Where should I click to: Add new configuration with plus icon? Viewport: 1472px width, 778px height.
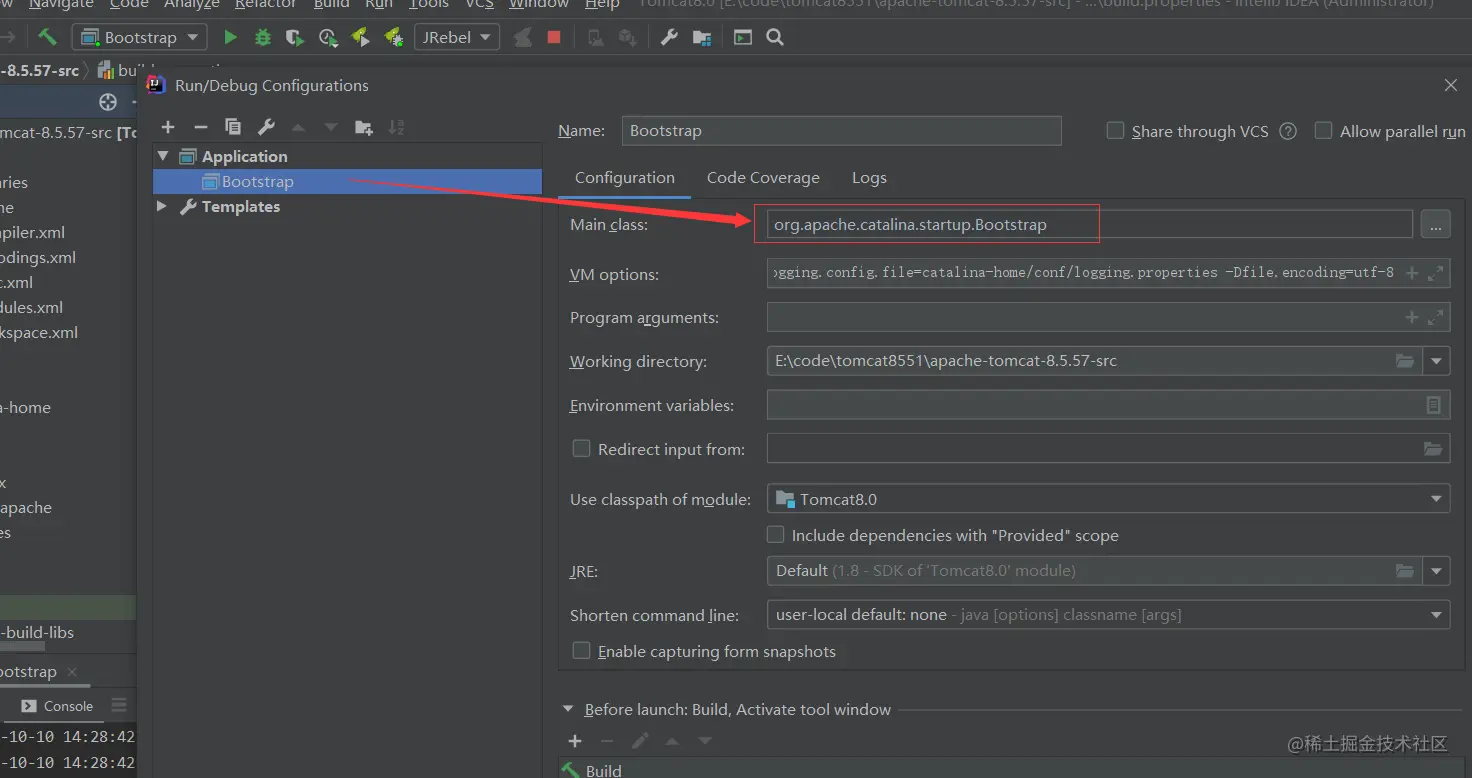click(x=168, y=127)
